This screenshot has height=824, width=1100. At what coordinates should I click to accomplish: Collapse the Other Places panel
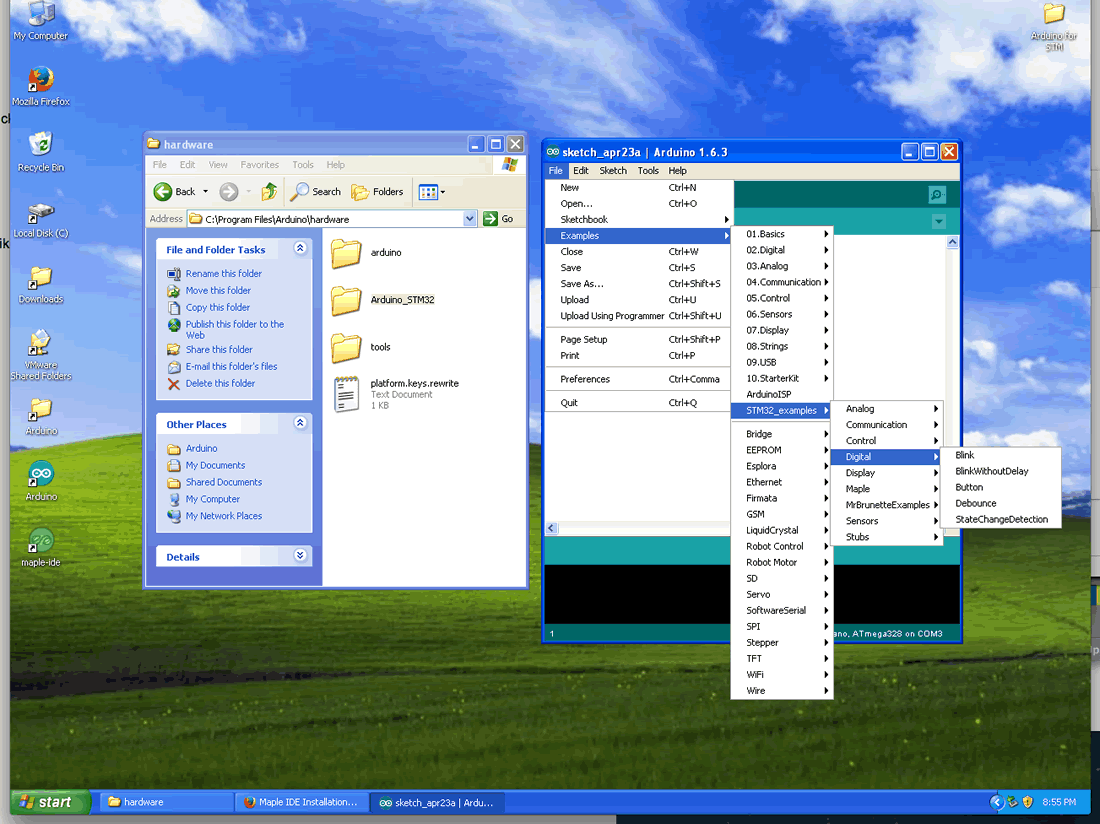(300, 422)
